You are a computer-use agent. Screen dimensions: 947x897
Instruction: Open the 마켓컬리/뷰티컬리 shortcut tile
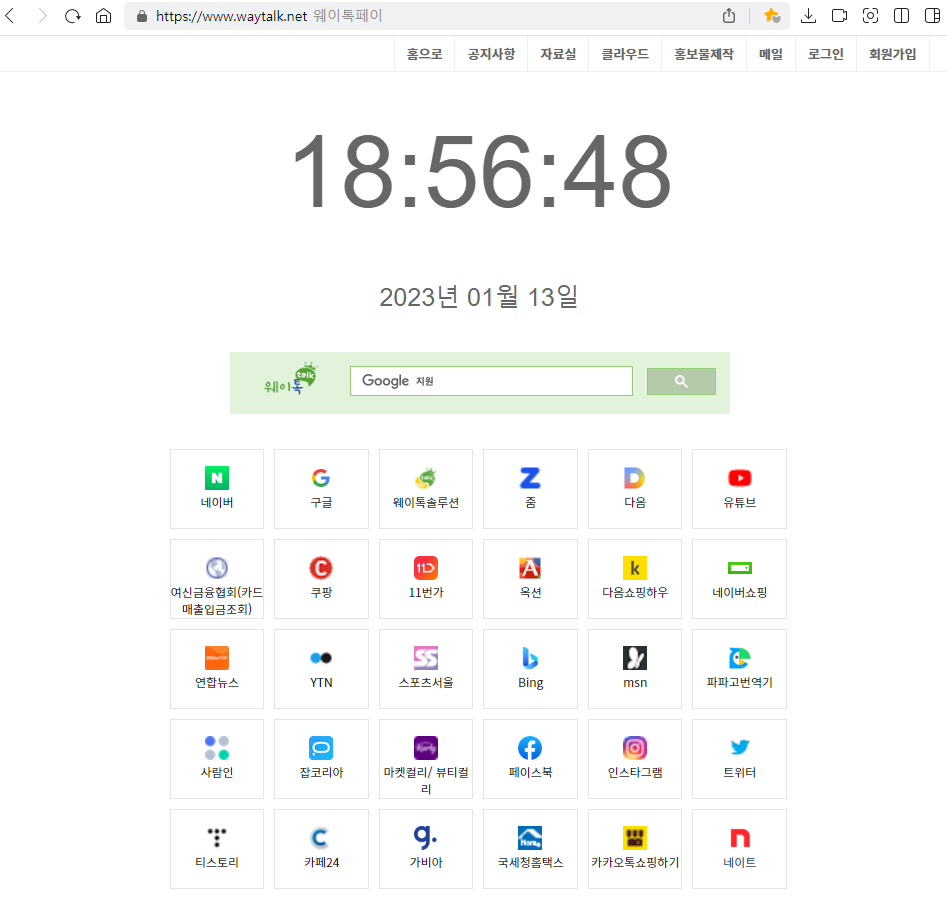[426, 759]
